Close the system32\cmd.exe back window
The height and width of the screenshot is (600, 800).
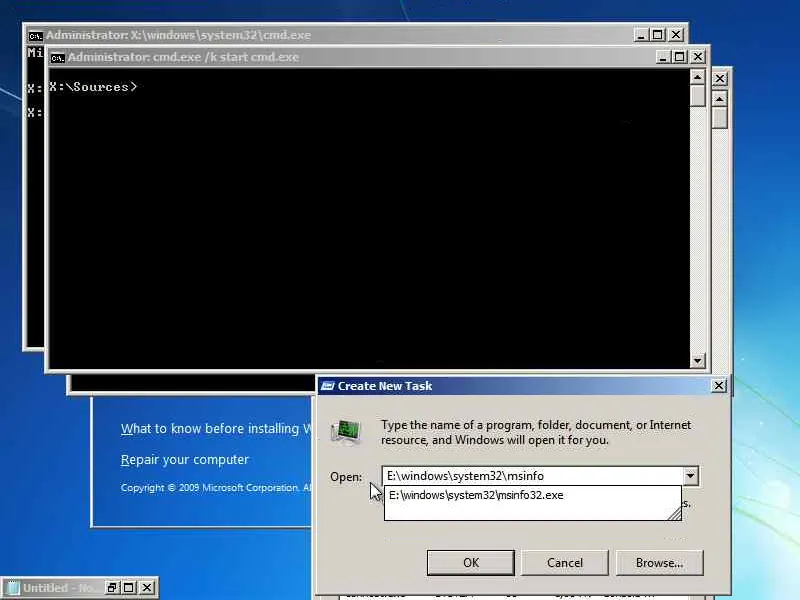676,35
